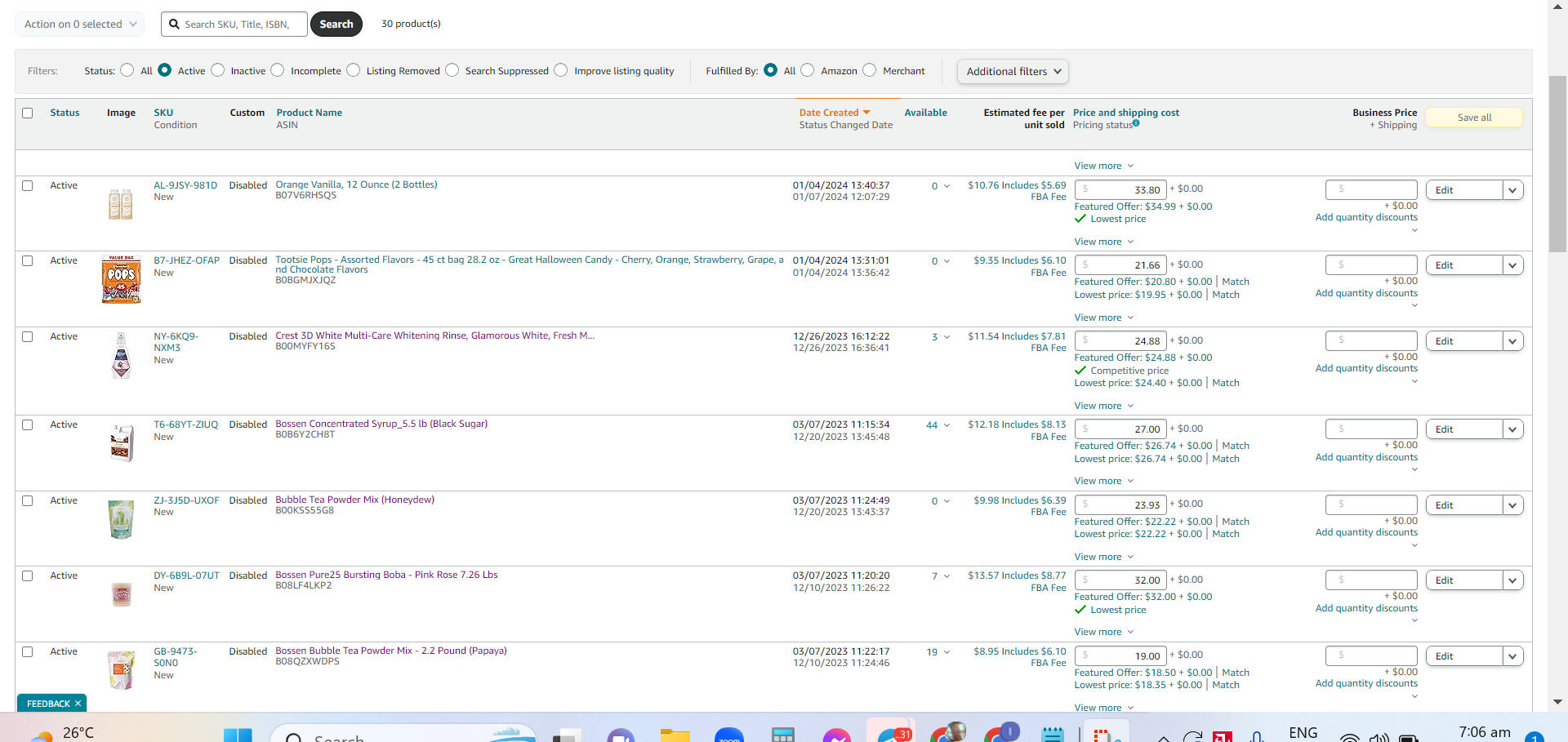Select the Status 'All' radio button
This screenshot has height=742, width=1568.
(x=127, y=70)
